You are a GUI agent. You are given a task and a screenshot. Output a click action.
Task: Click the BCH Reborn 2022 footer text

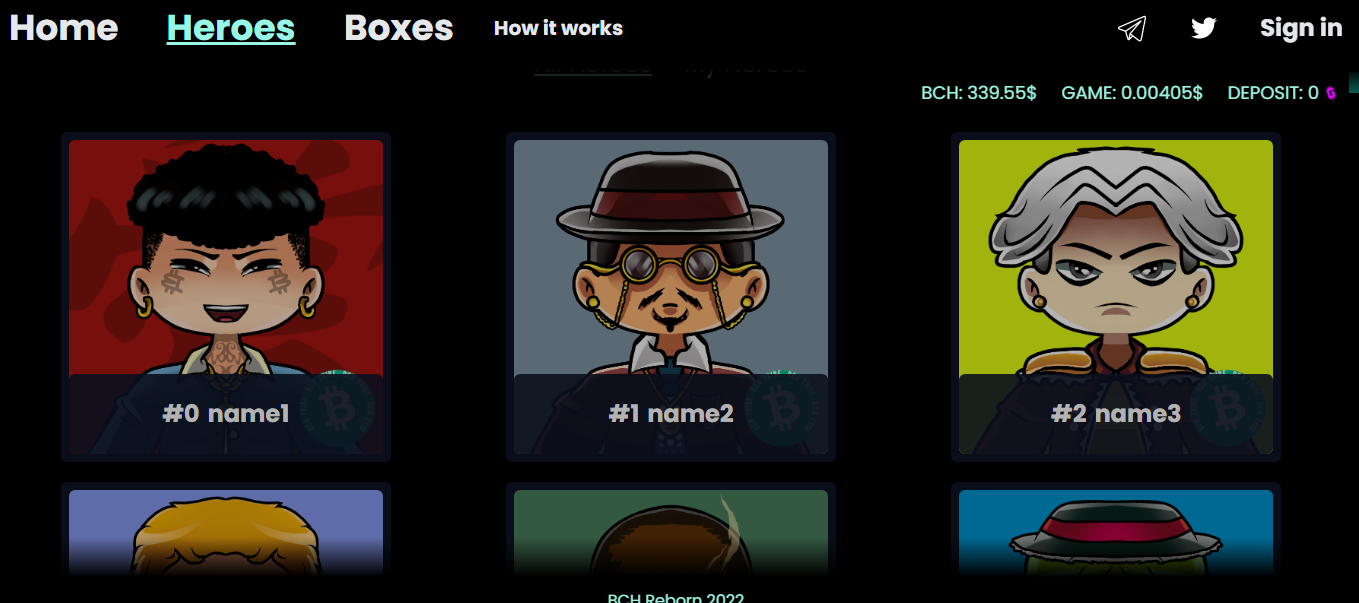tap(676, 598)
